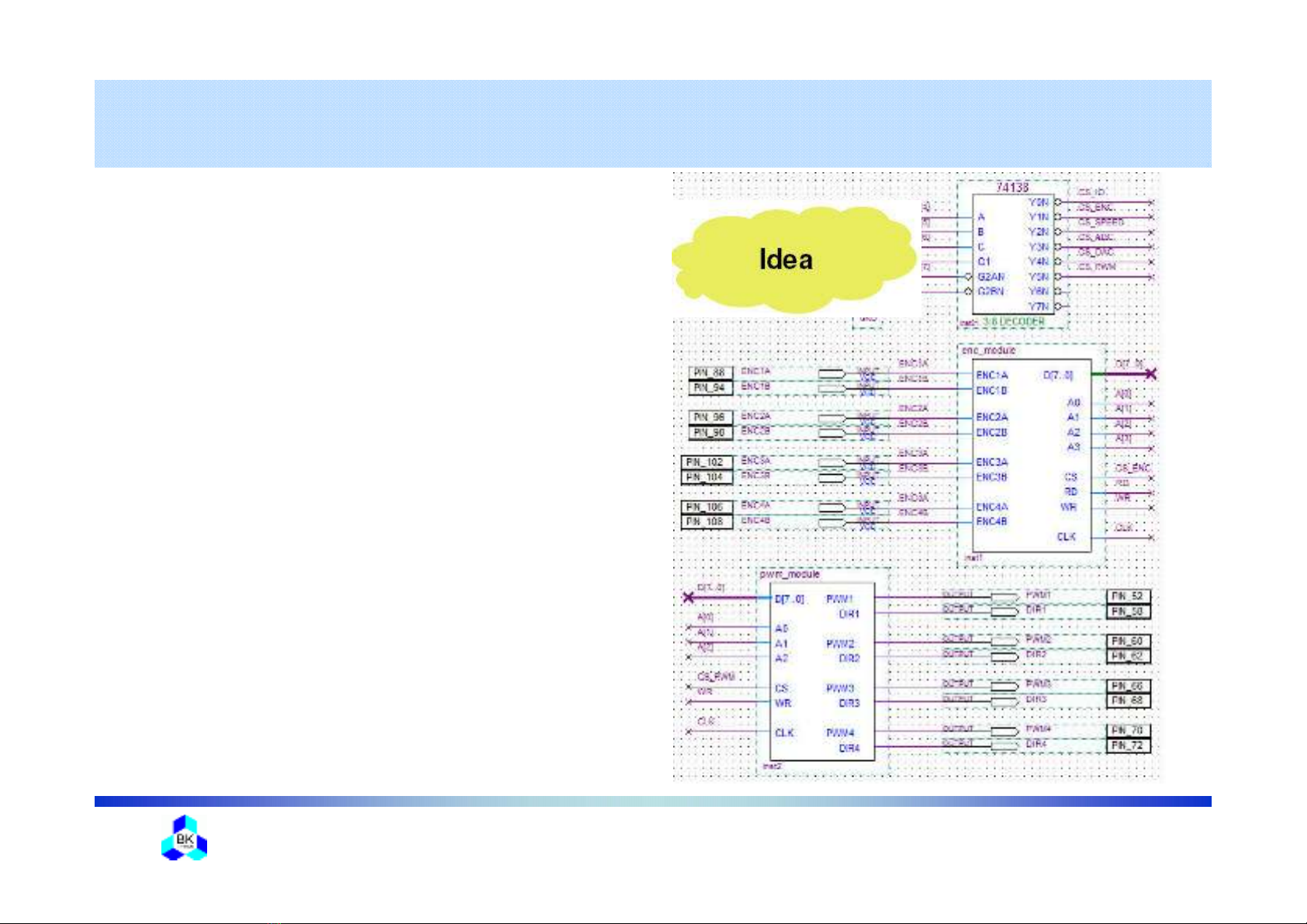The width and height of the screenshot is (1307, 924).
Task: Click the output pin symbol for PWM1
Action: coord(1005,597)
